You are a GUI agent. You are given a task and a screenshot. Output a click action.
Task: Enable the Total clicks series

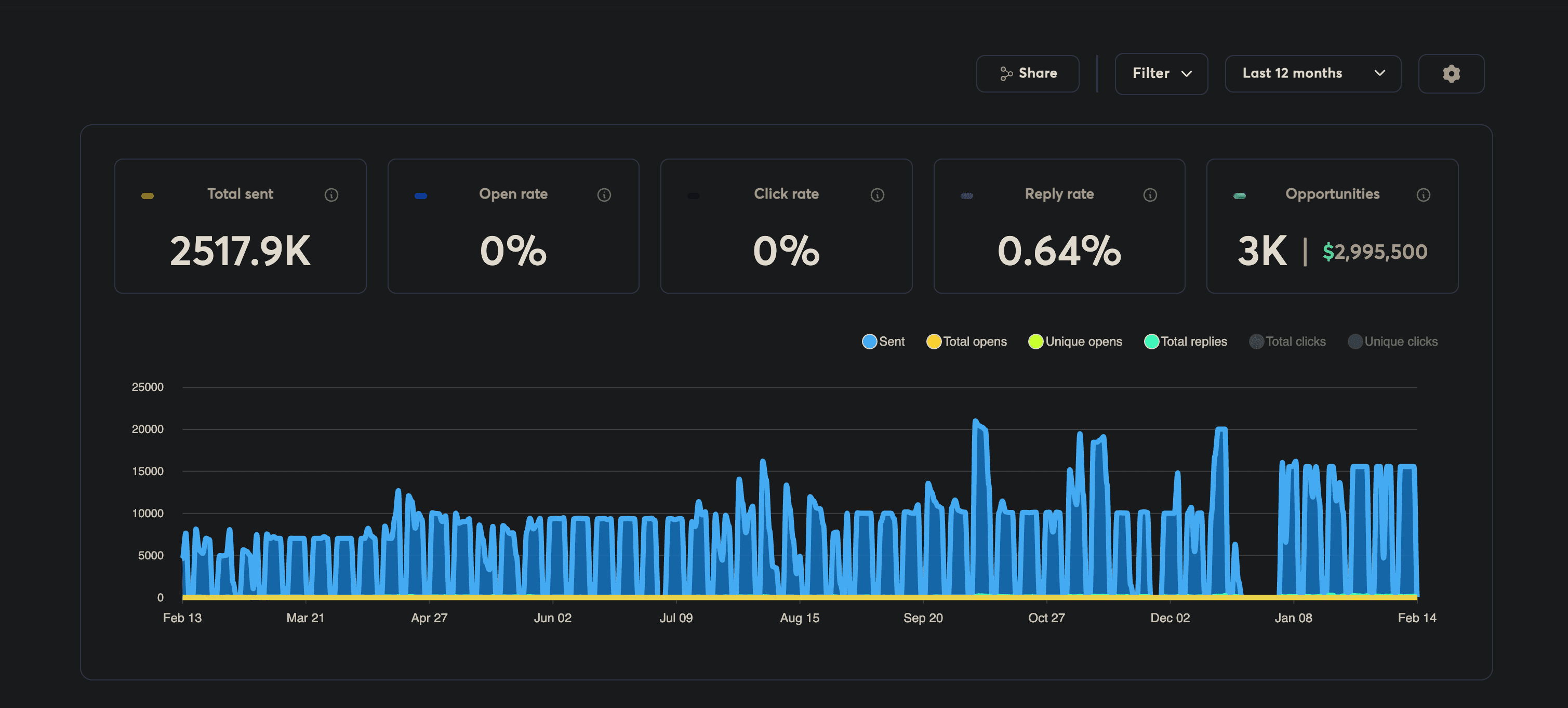tap(1288, 342)
